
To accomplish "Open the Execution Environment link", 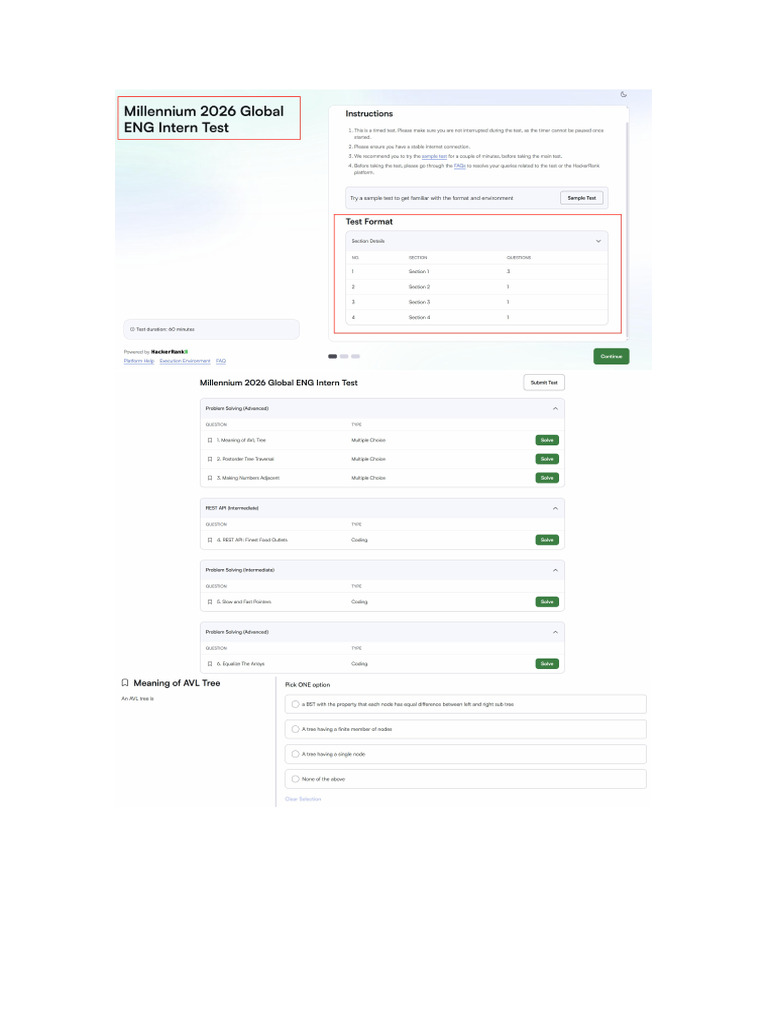I will 185,361.
